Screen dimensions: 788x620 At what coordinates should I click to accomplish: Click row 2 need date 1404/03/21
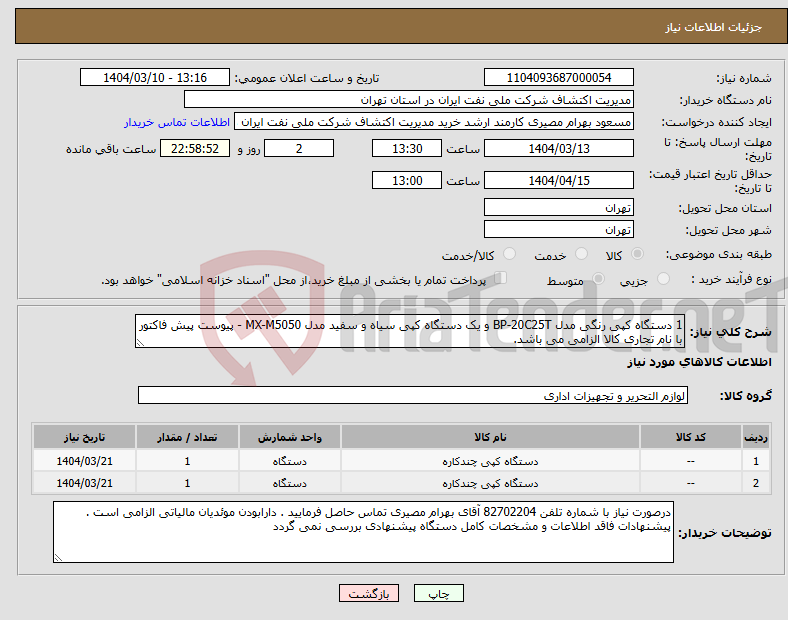click(x=84, y=483)
